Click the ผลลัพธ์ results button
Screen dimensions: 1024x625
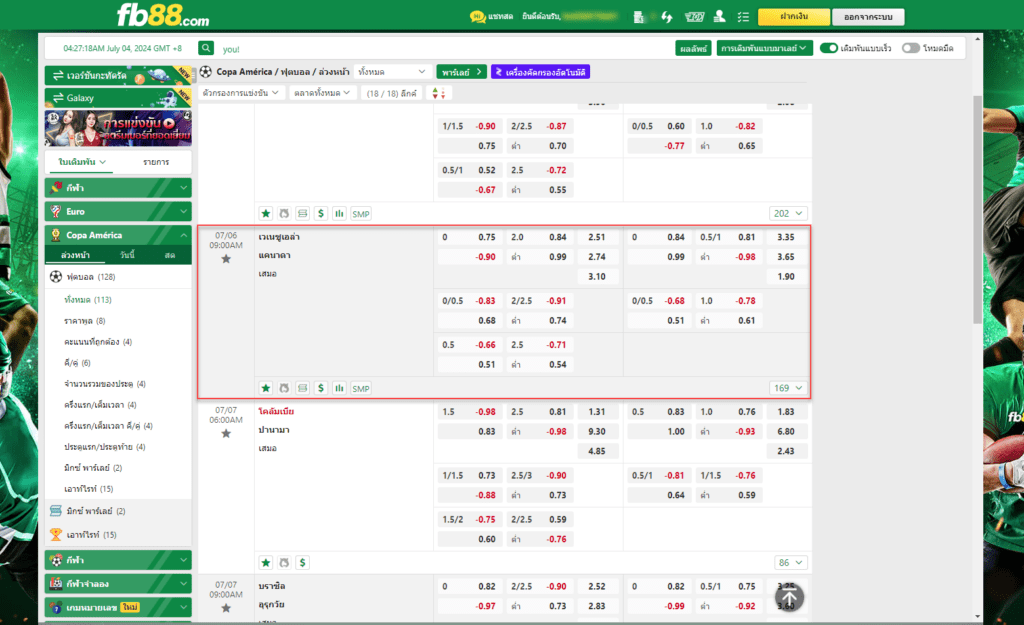(694, 48)
